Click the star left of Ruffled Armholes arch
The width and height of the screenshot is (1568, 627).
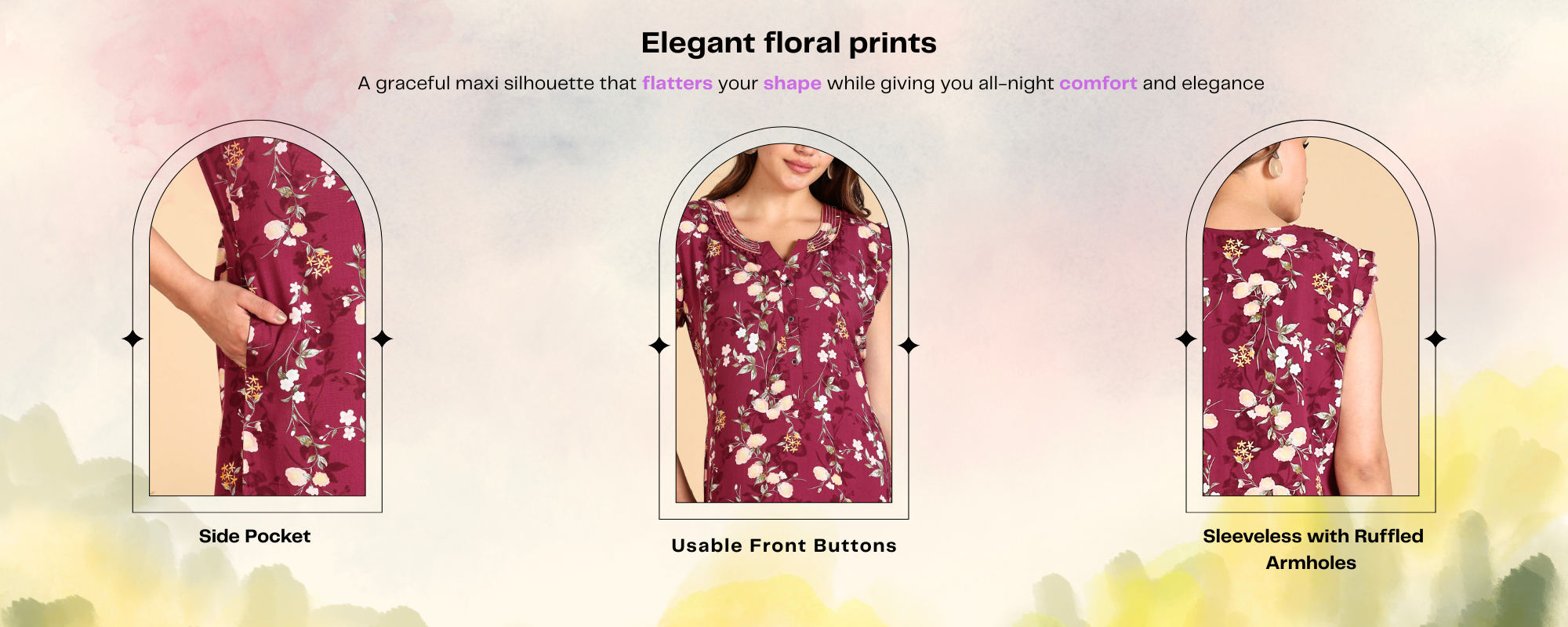pos(1186,339)
